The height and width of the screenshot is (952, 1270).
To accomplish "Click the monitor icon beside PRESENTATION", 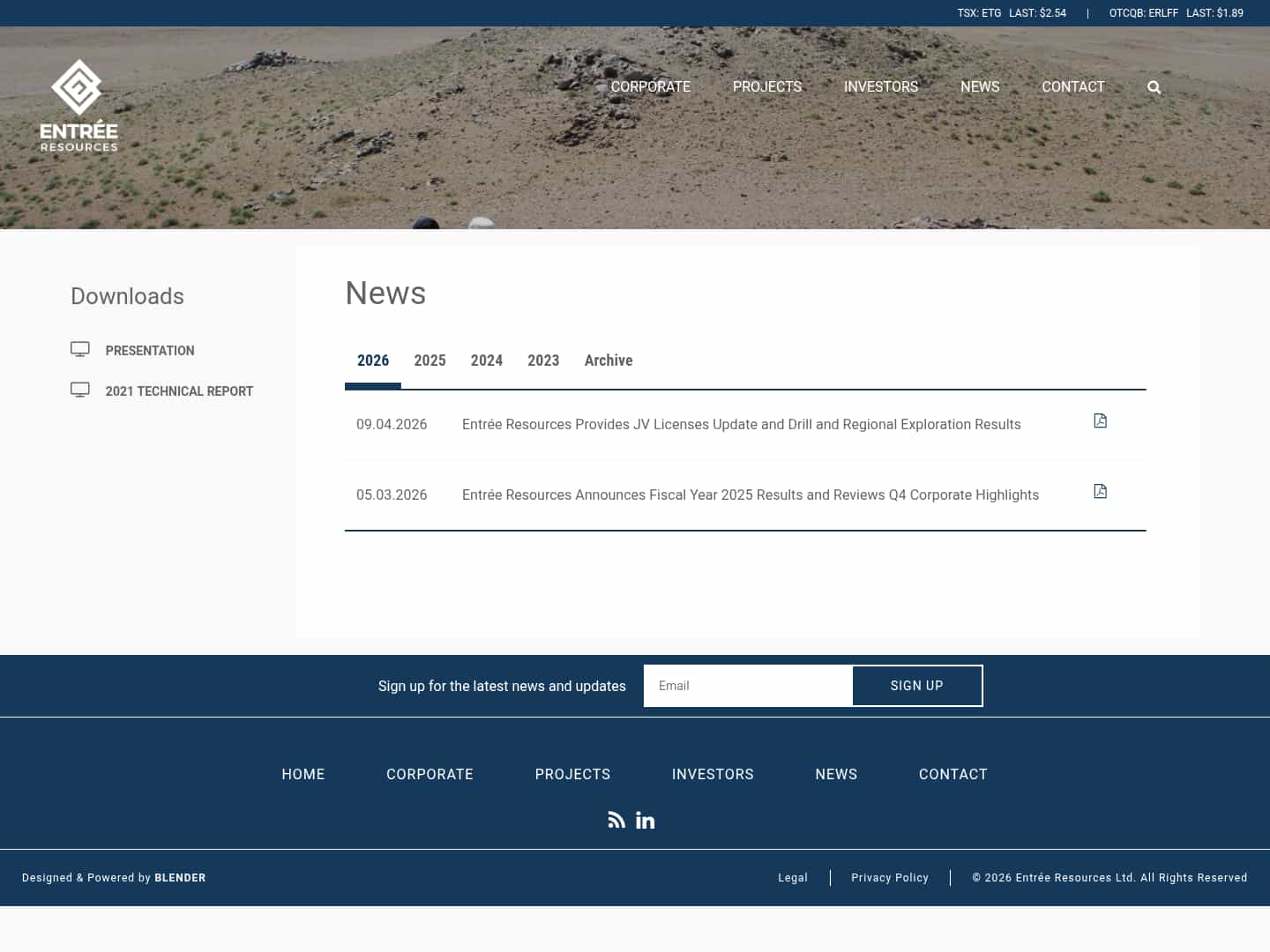I will click(x=80, y=348).
